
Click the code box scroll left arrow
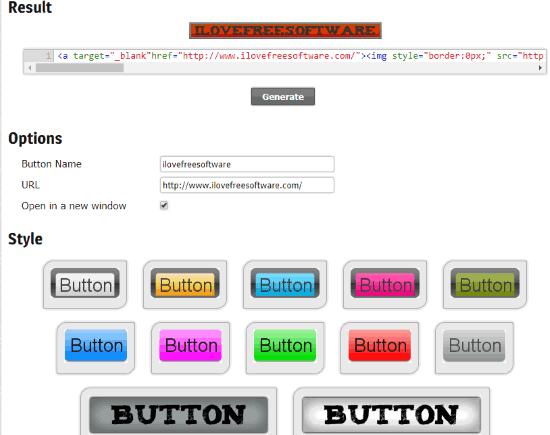tap(30, 68)
